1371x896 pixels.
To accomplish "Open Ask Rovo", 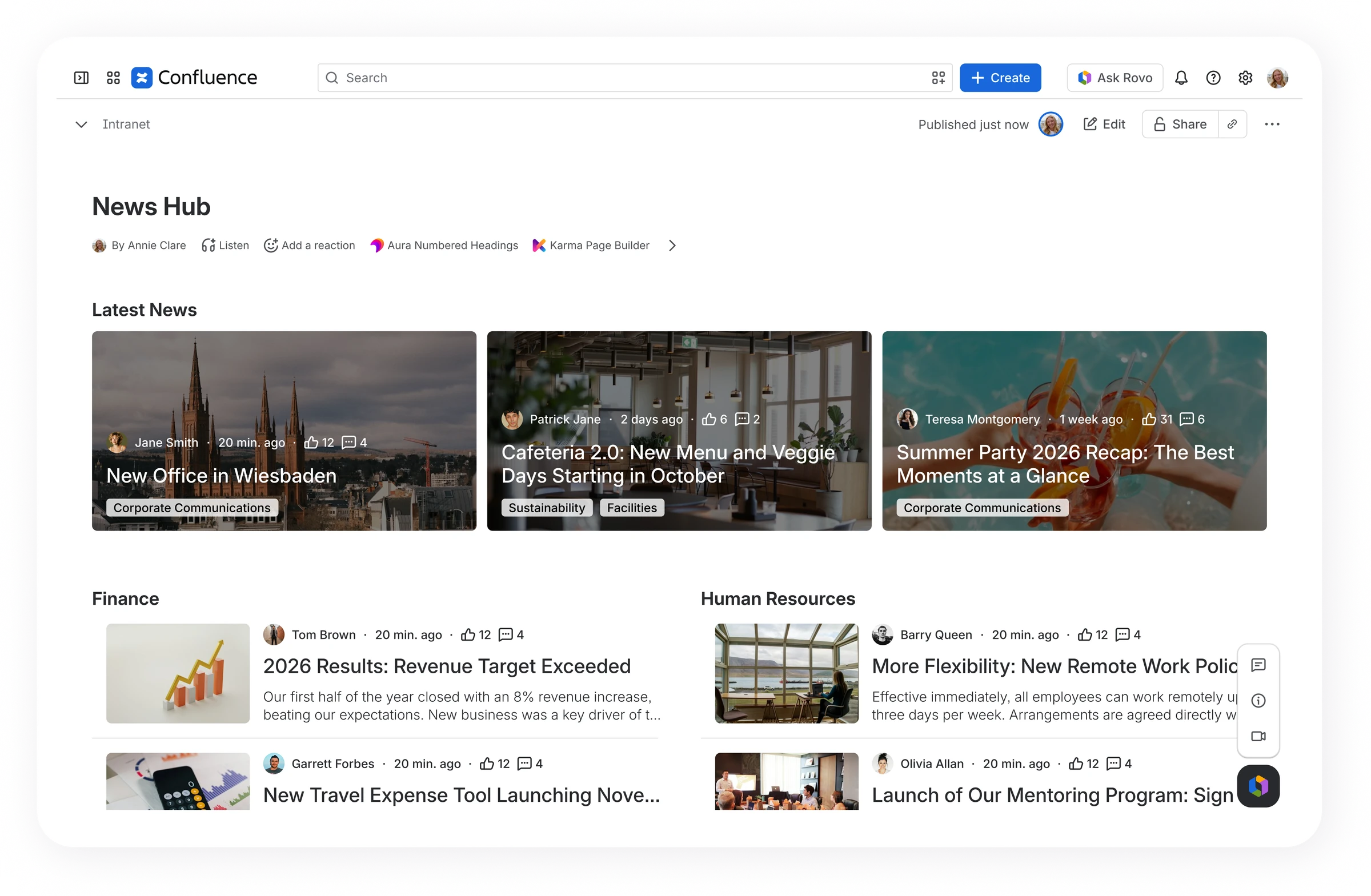I will (x=1115, y=78).
